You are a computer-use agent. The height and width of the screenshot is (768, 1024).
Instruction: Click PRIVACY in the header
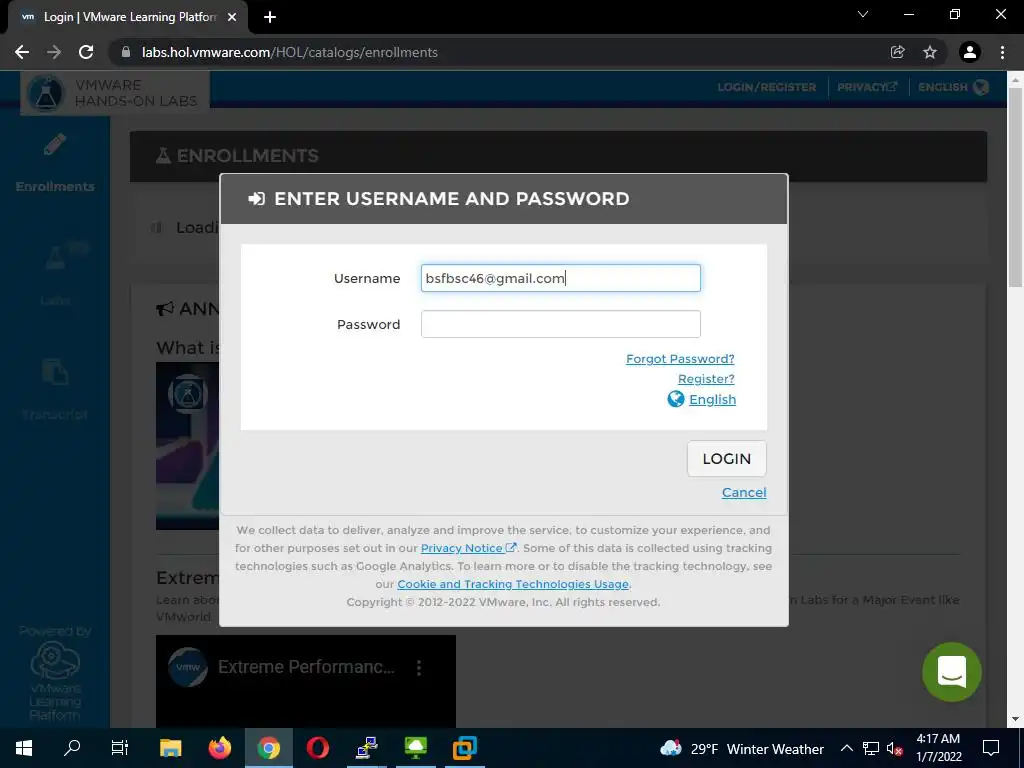click(867, 87)
